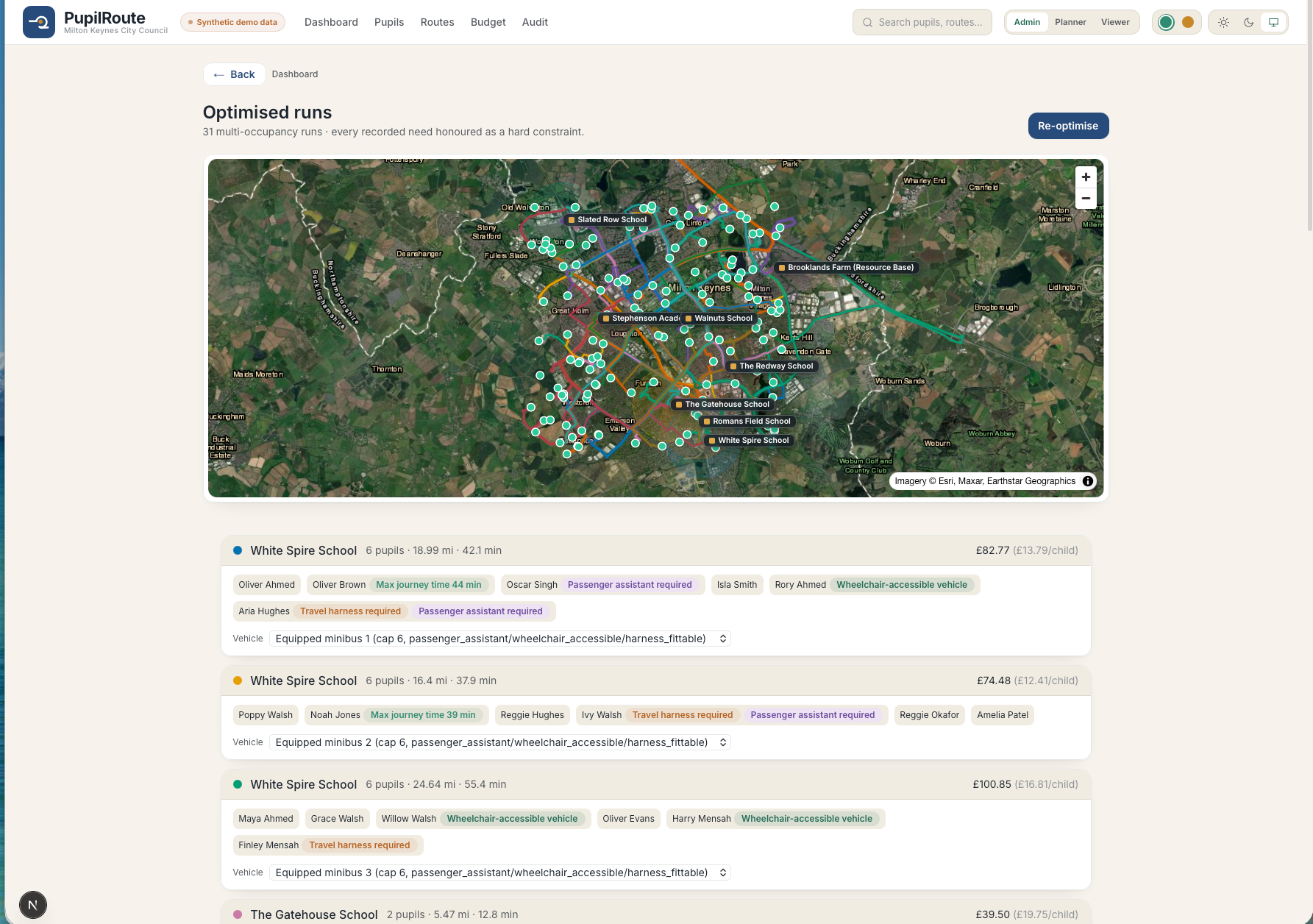Open the Budget nav item

(x=488, y=22)
